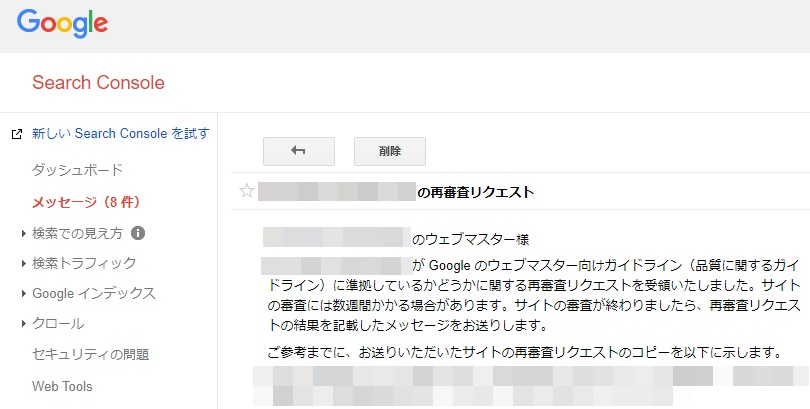The width and height of the screenshot is (810, 409).
Task: Open 新しい Search Console を試す link
Action: [120, 134]
